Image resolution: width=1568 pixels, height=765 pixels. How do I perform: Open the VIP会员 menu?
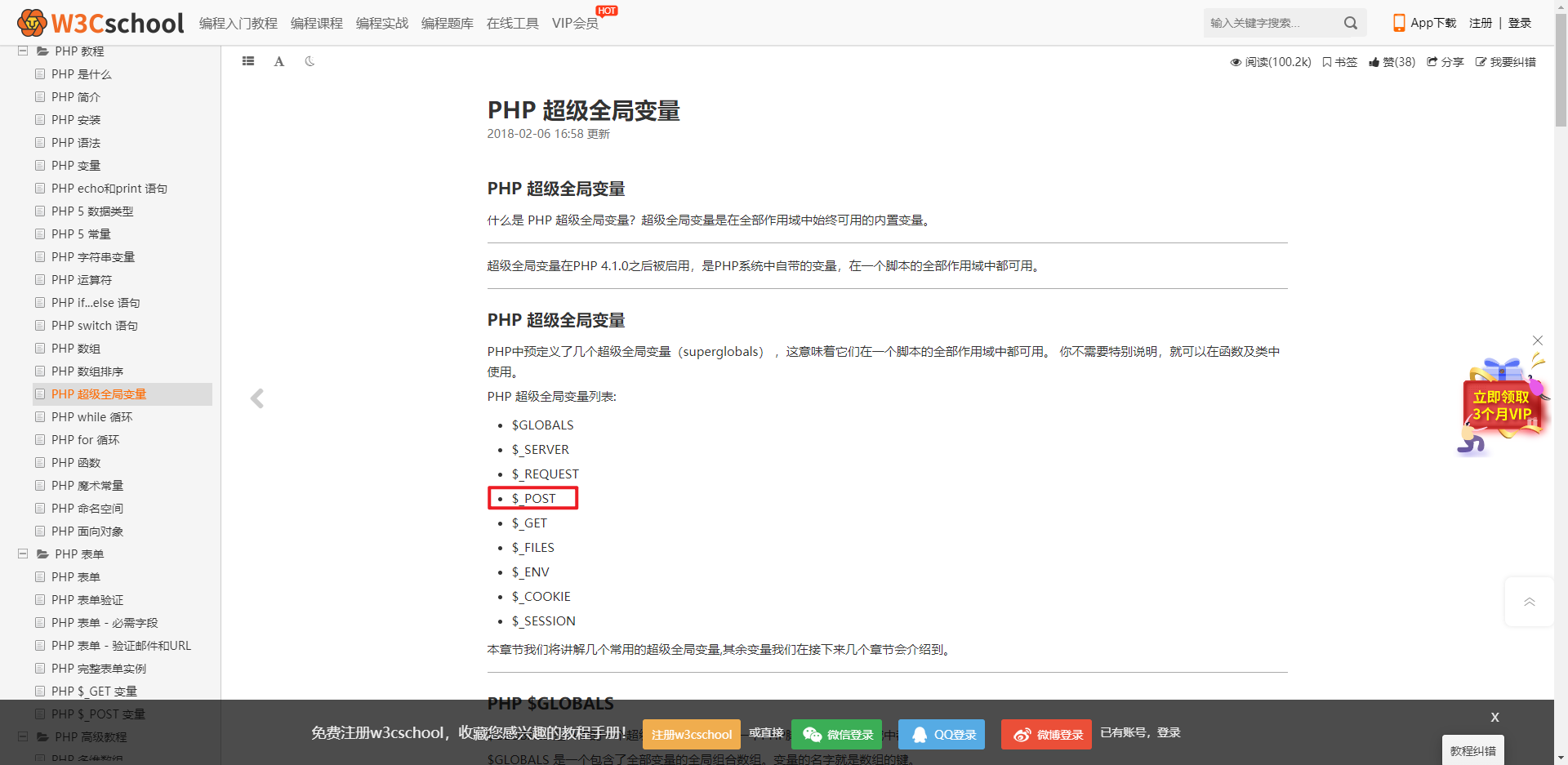[575, 24]
